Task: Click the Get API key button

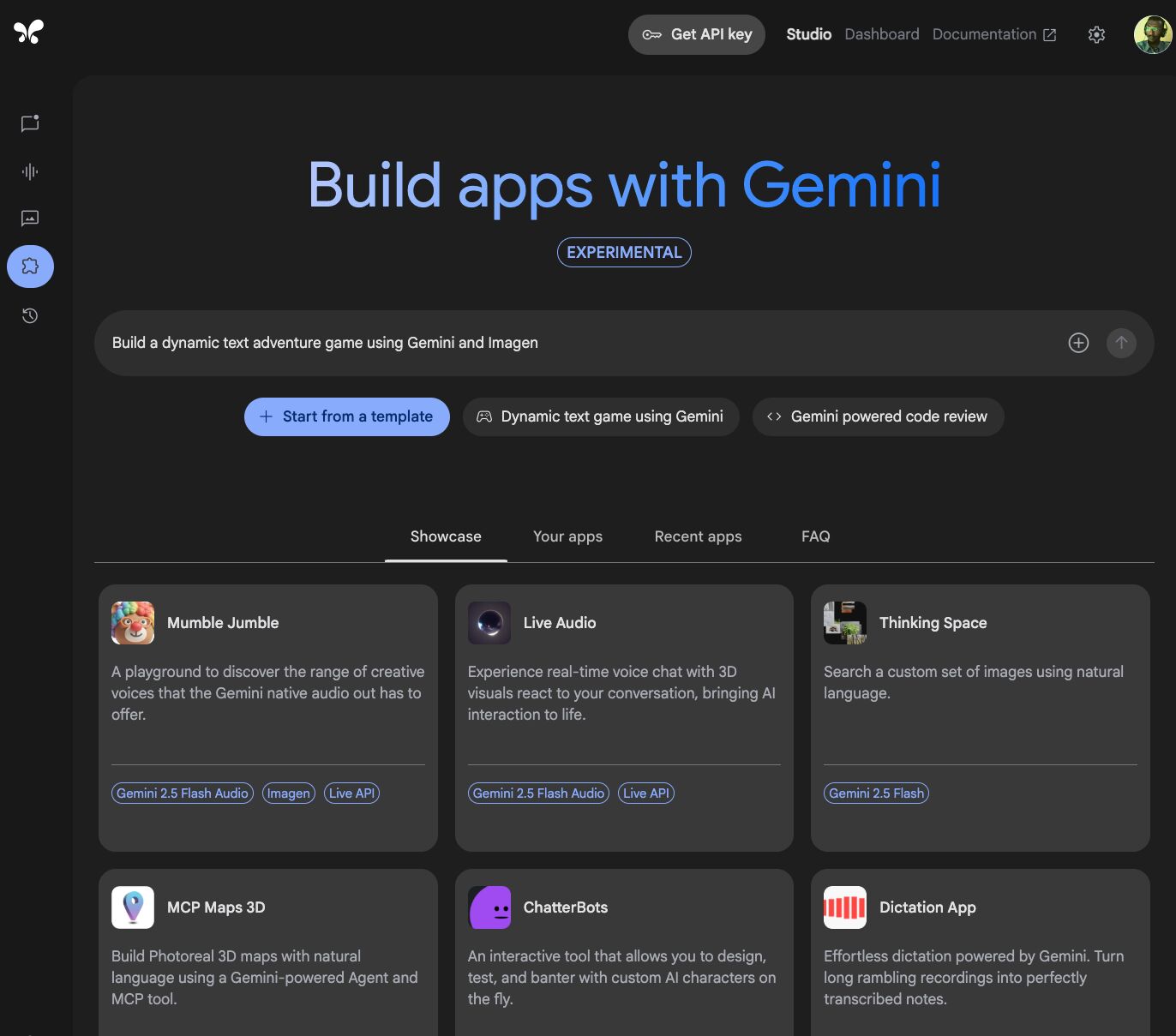Action: (697, 35)
